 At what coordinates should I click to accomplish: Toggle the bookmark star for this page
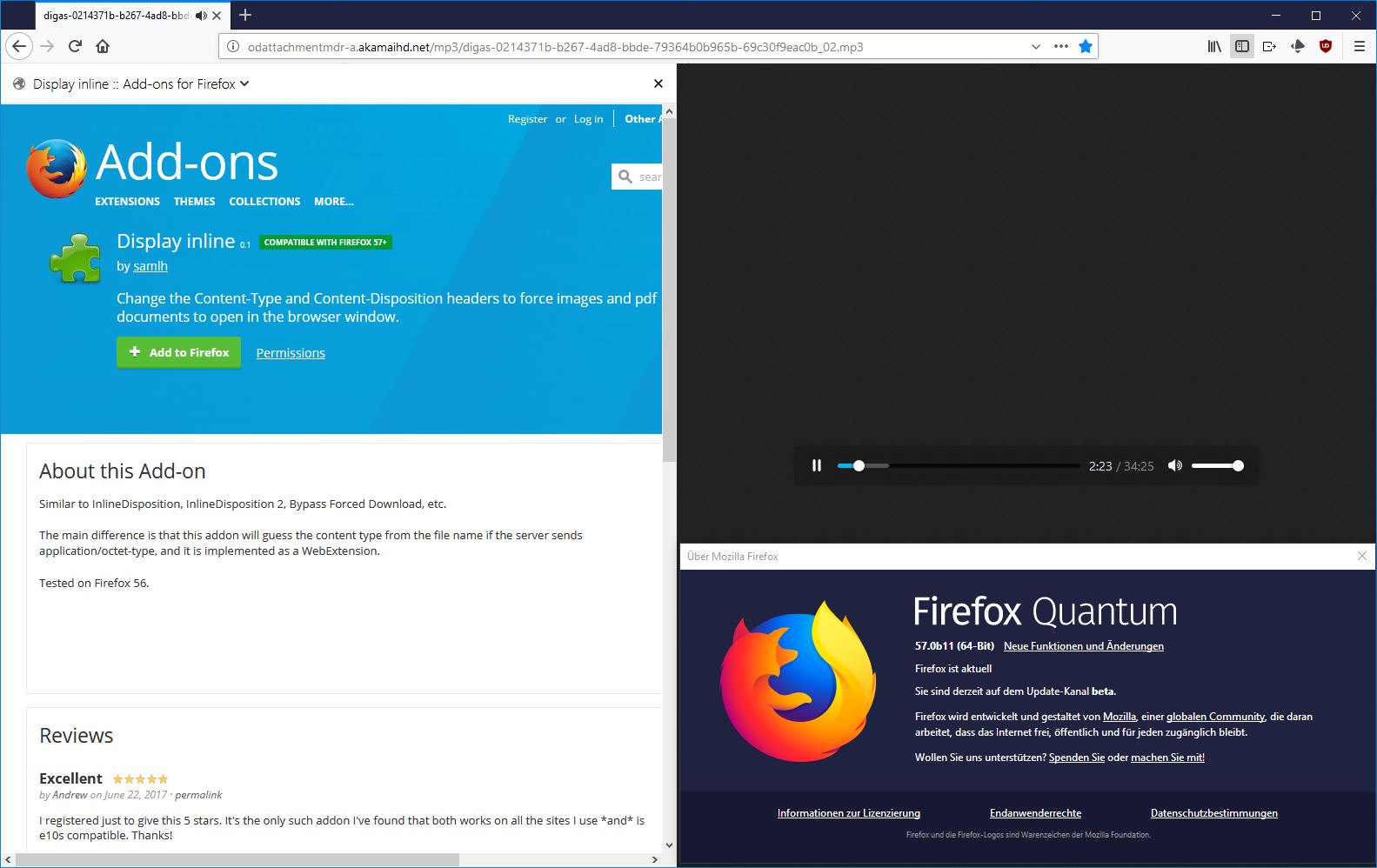click(x=1086, y=46)
